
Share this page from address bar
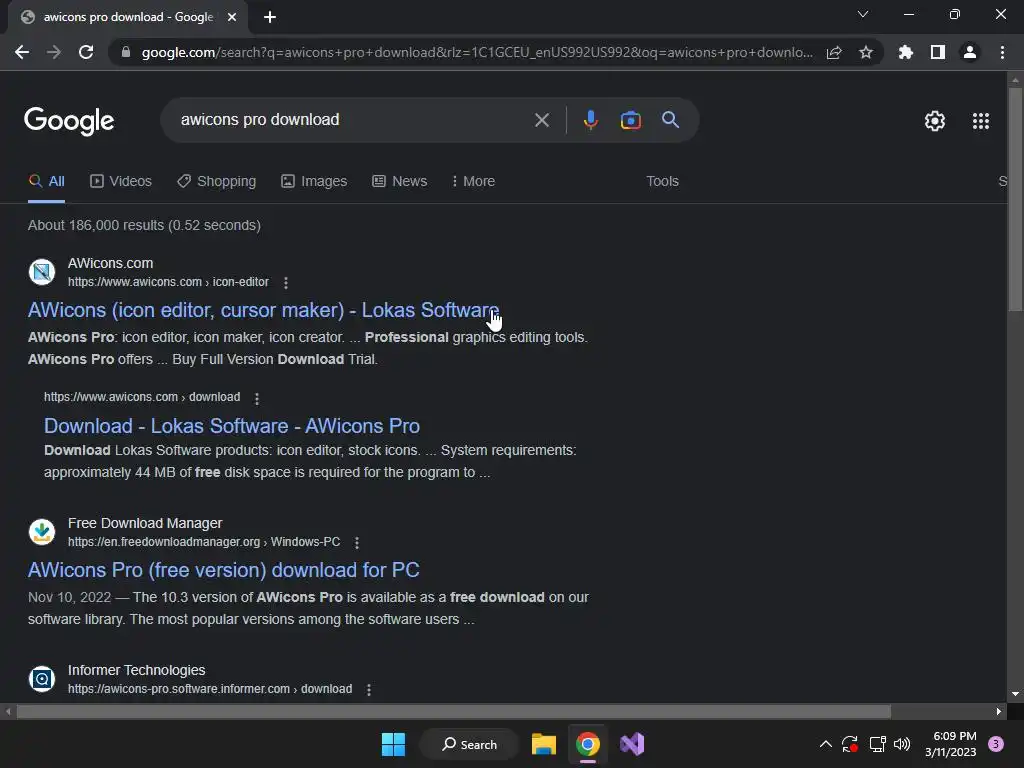pos(834,52)
